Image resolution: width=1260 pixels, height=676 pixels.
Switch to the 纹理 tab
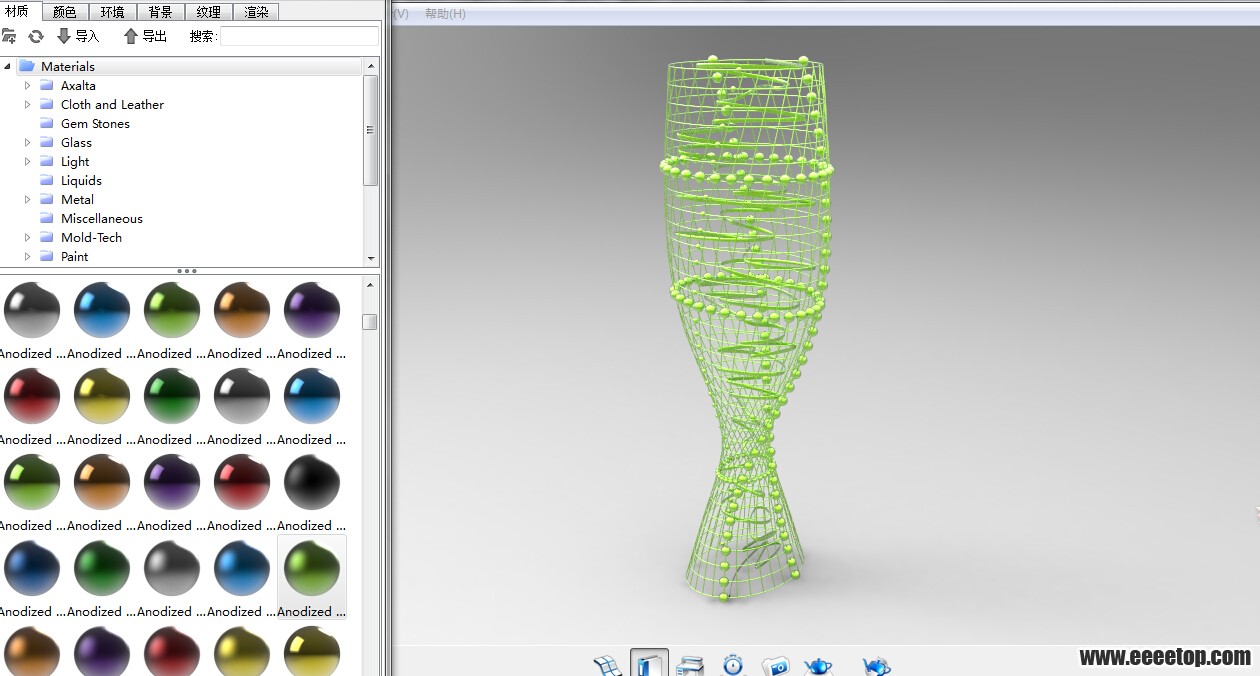click(208, 12)
